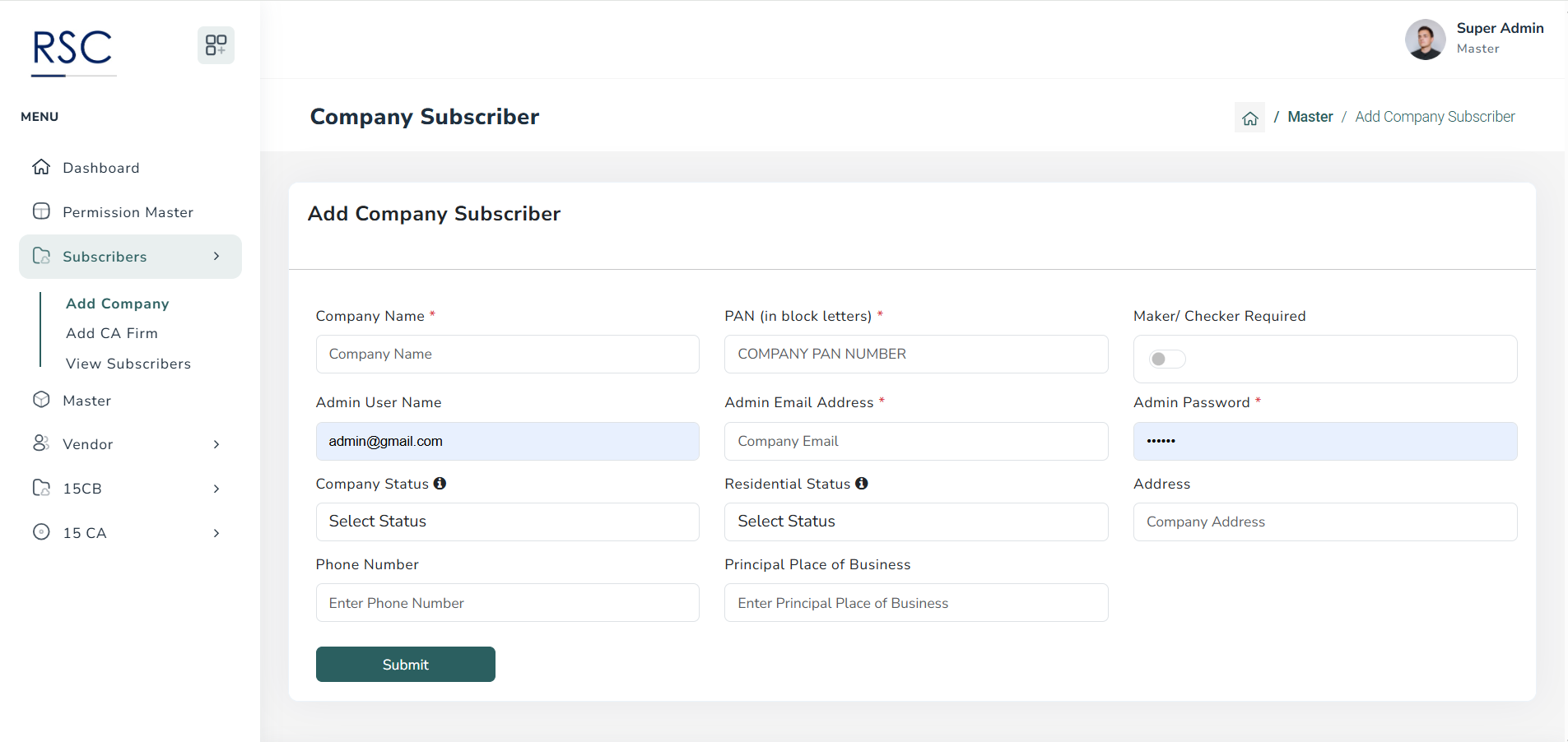Submit the company subscriber form
1568x742 pixels.
[x=405, y=665]
